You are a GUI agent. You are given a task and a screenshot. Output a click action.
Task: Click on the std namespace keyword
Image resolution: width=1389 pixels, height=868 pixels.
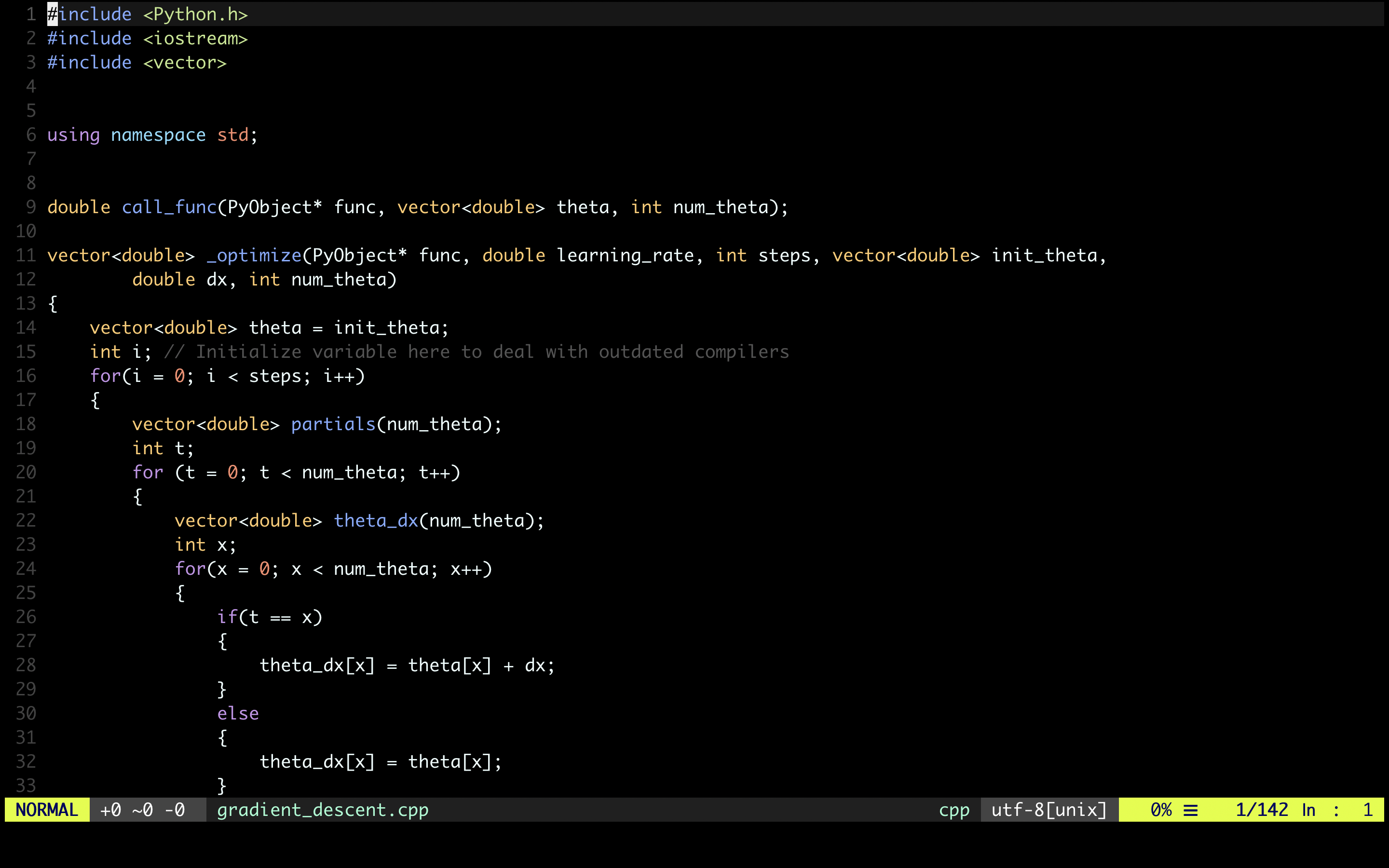tap(232, 135)
